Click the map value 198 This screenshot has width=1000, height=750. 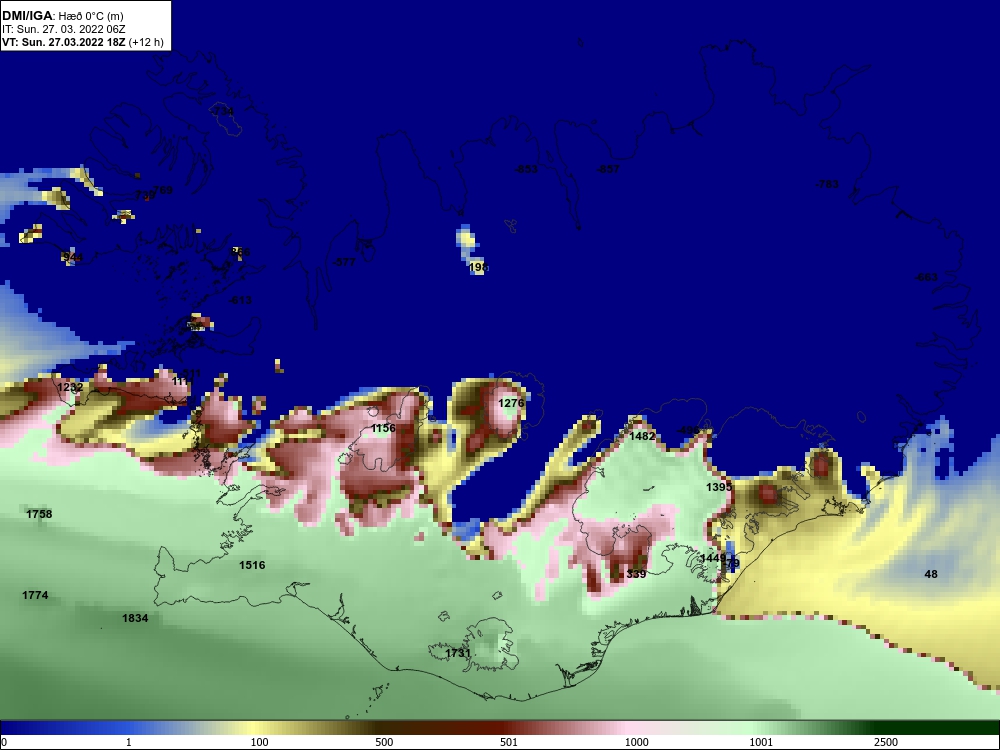[478, 267]
